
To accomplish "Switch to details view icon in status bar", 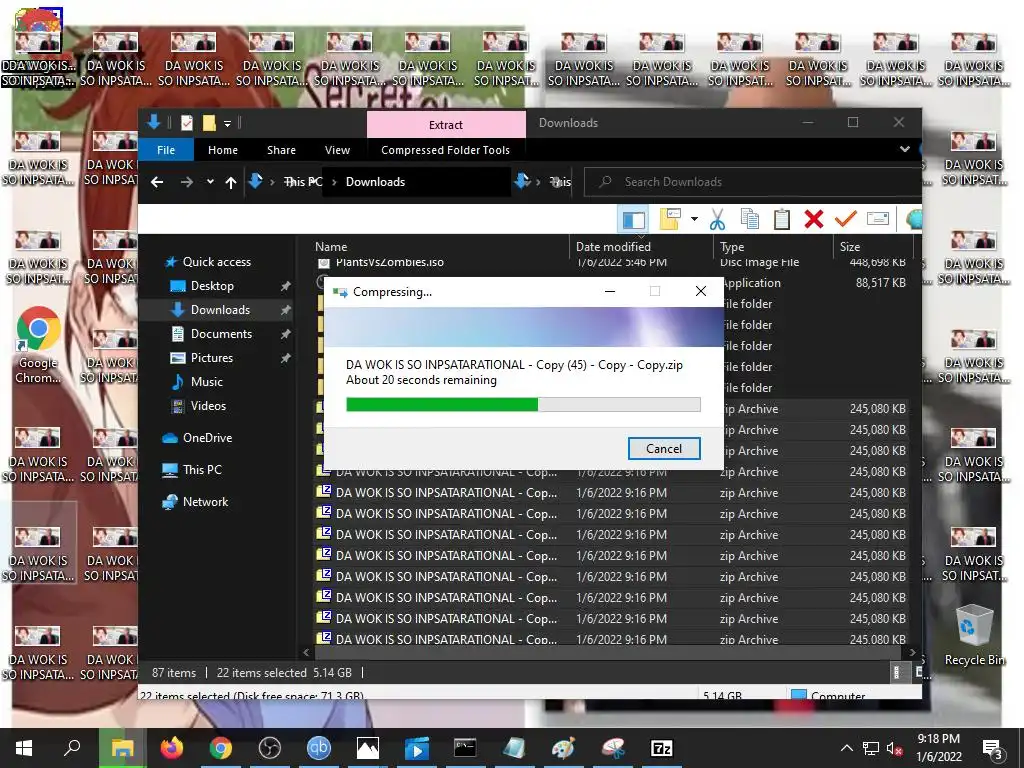I will (897, 672).
